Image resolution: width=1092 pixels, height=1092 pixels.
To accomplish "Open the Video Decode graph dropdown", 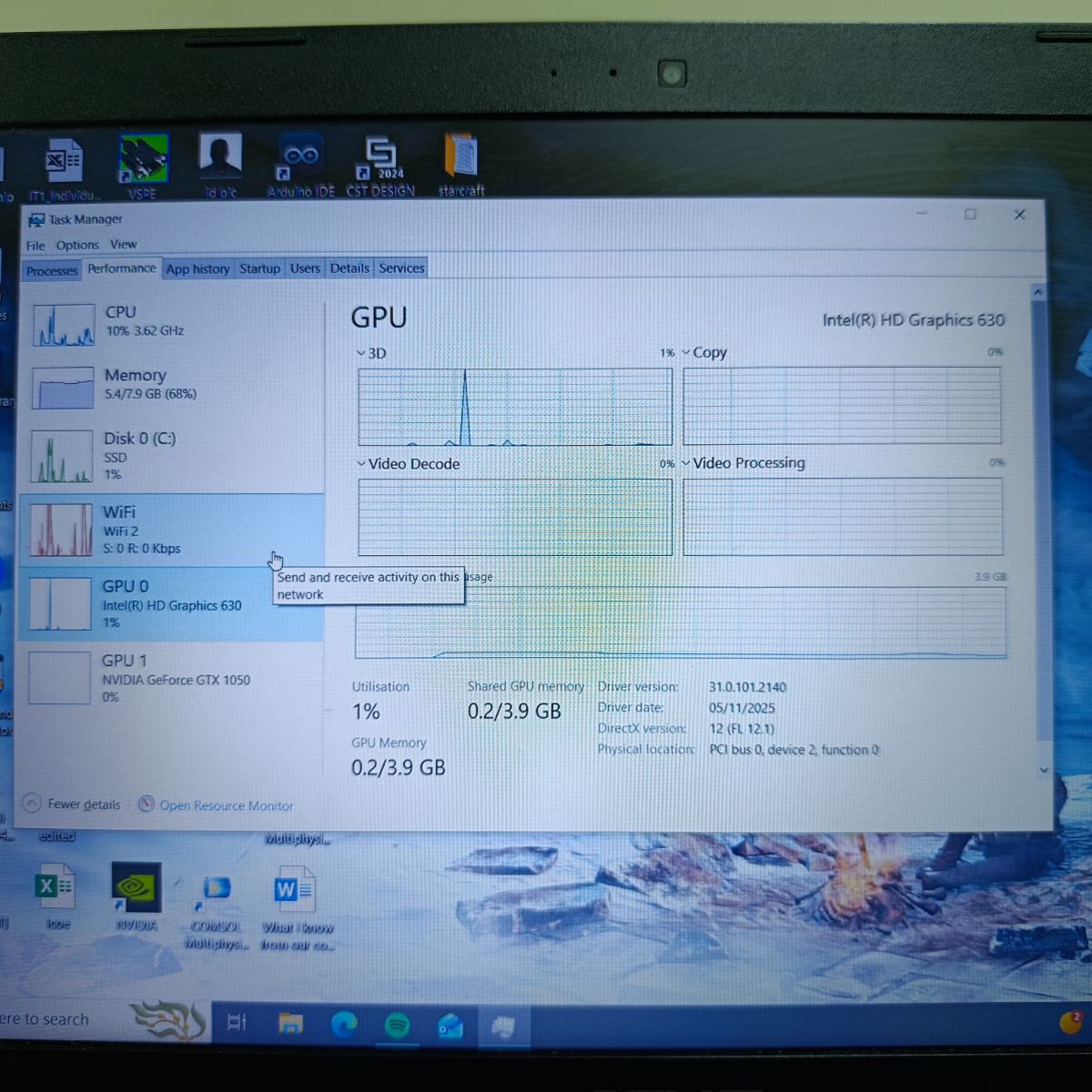I will [409, 464].
